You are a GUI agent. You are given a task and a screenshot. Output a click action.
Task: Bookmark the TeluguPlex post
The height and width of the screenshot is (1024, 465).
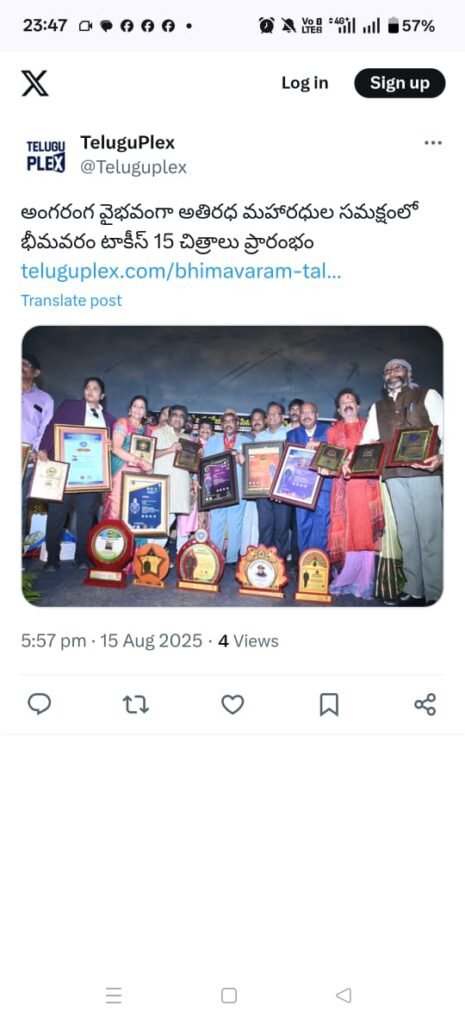(329, 704)
